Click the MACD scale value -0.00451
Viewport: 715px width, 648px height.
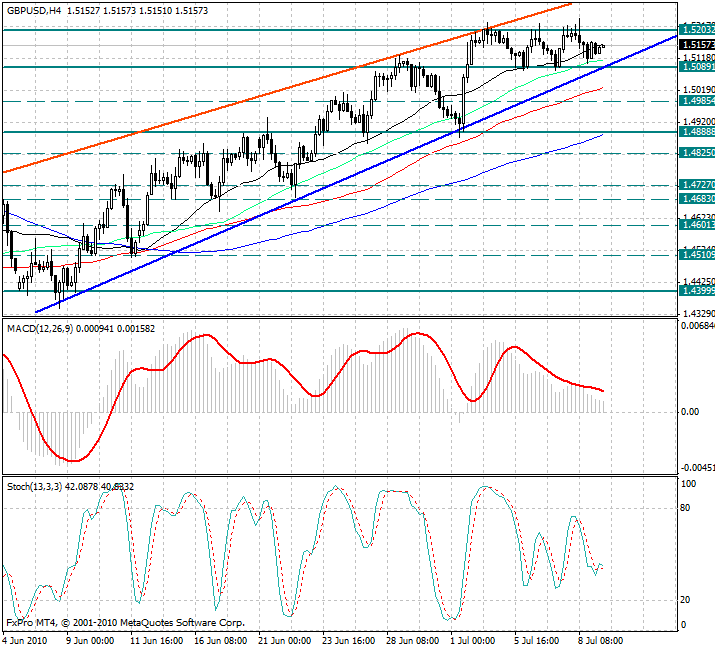[x=698, y=468]
